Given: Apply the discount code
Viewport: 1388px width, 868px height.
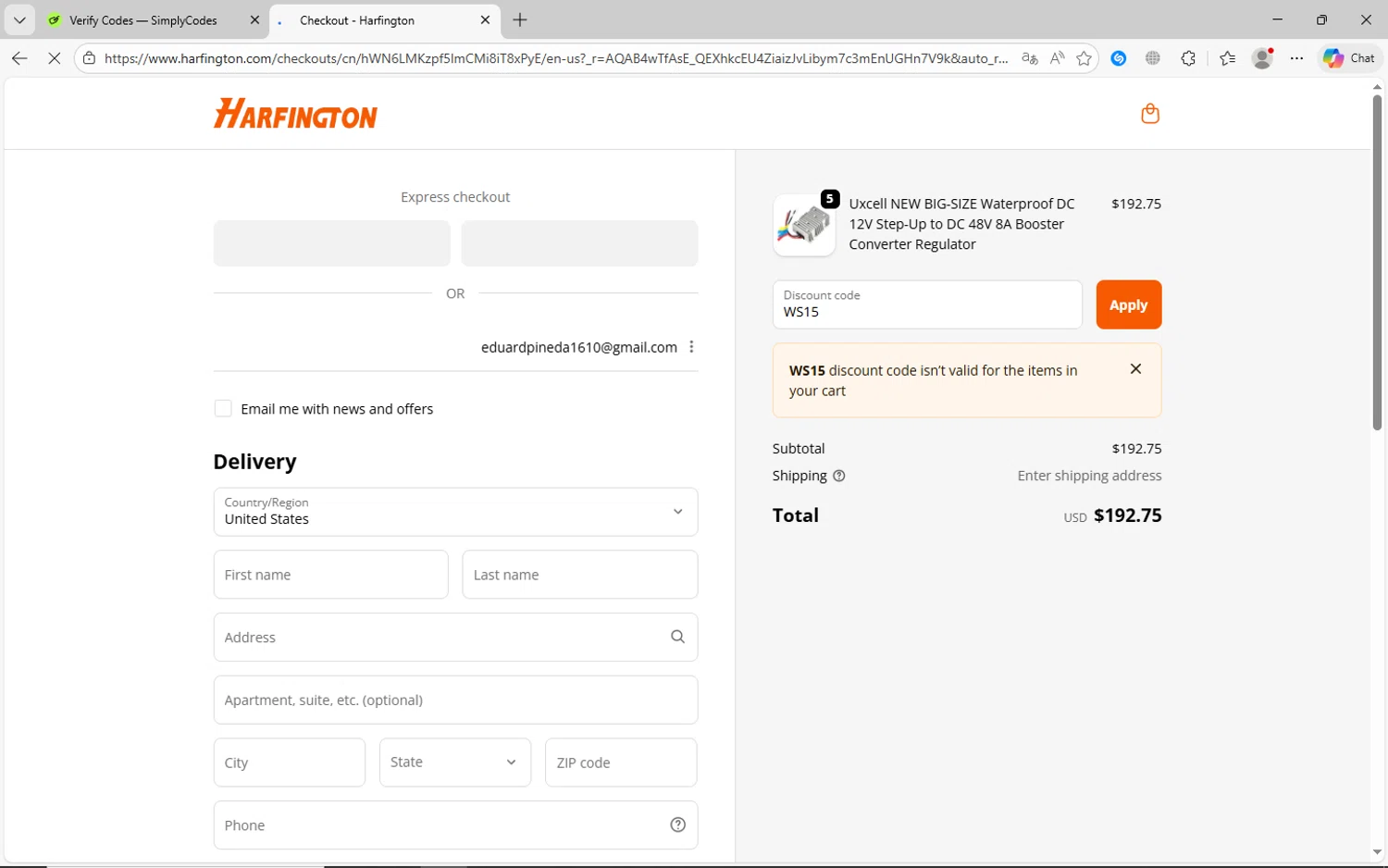Looking at the screenshot, I should (x=1129, y=304).
